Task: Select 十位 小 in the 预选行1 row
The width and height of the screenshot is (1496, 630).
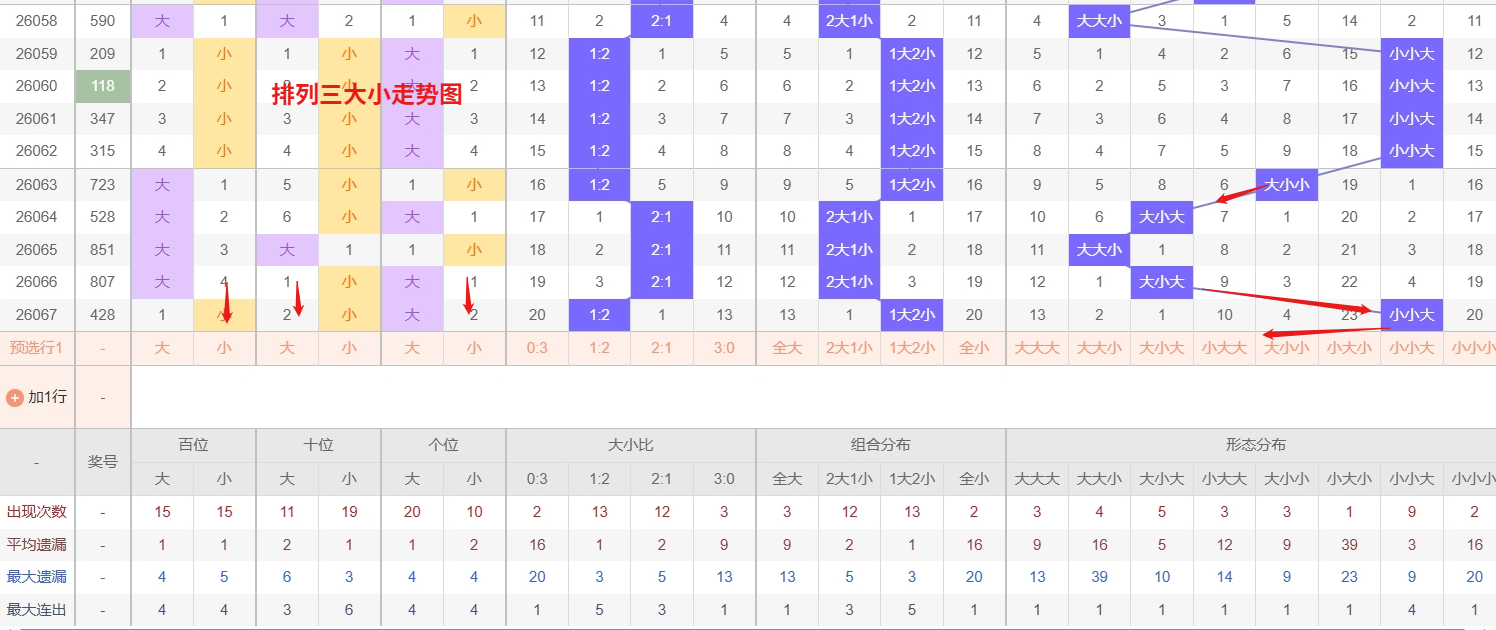Action: pos(349,348)
